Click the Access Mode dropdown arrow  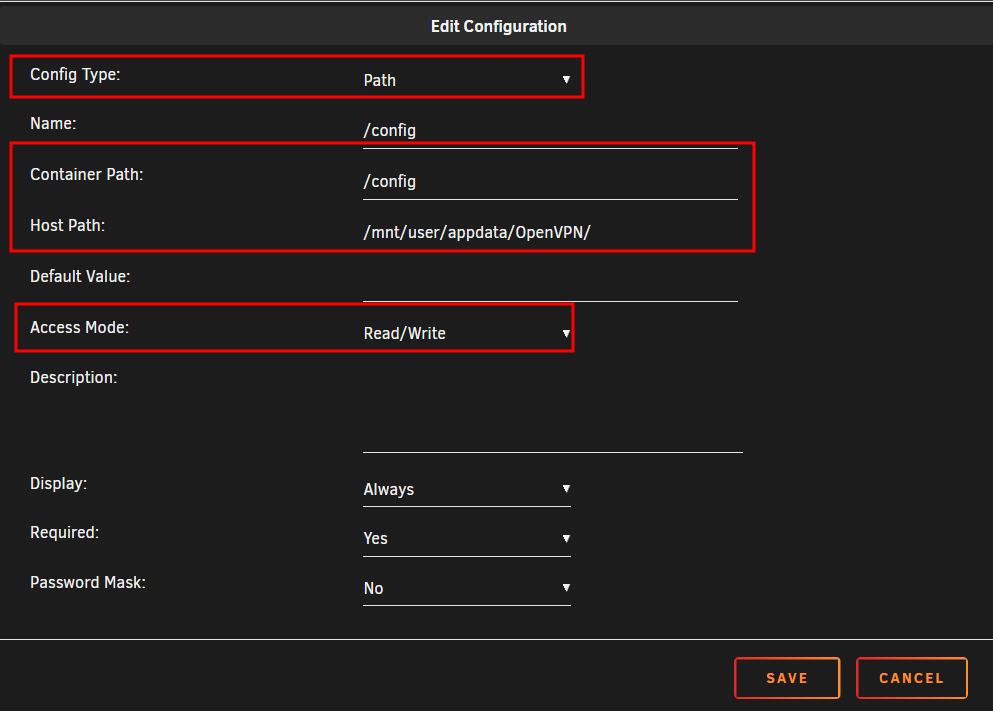566,333
